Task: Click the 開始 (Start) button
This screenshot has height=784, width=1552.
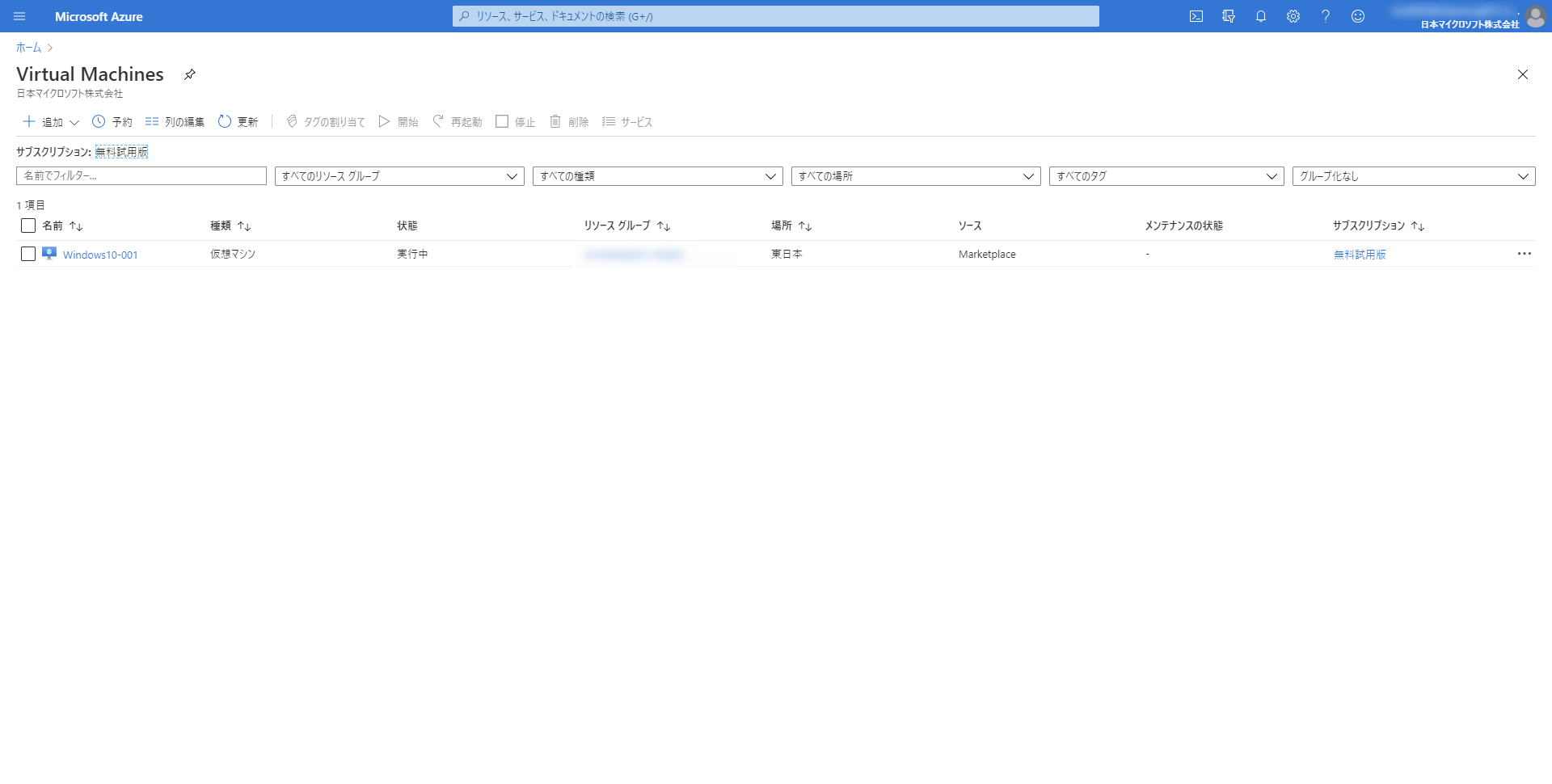Action: (x=399, y=122)
